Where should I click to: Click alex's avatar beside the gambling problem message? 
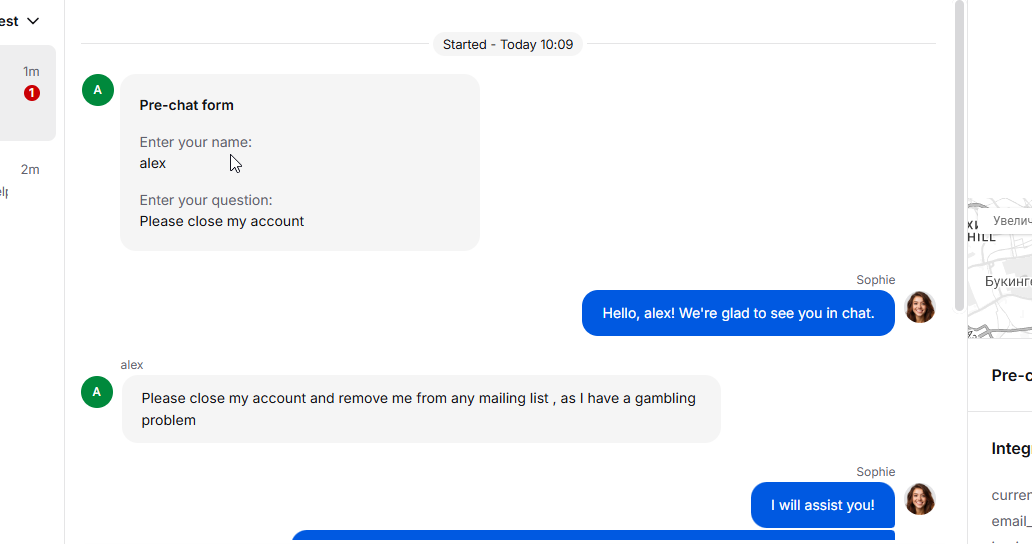[97, 391]
